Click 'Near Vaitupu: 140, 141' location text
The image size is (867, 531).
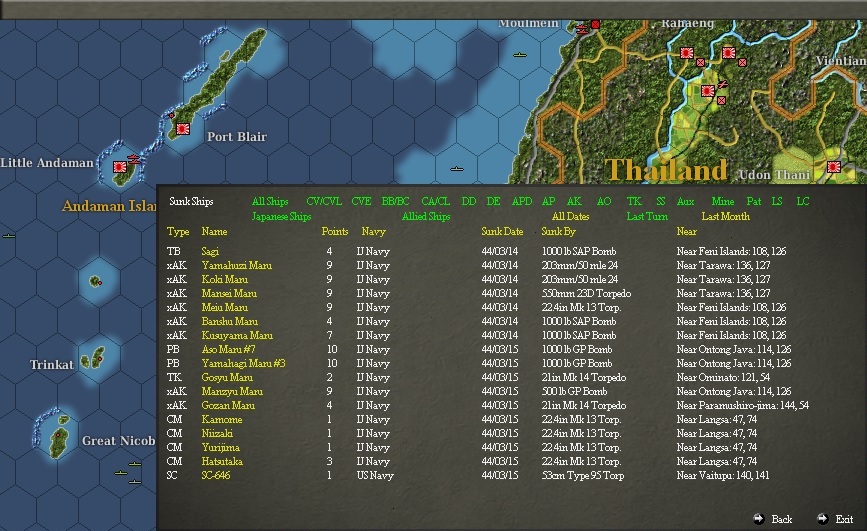coord(723,475)
